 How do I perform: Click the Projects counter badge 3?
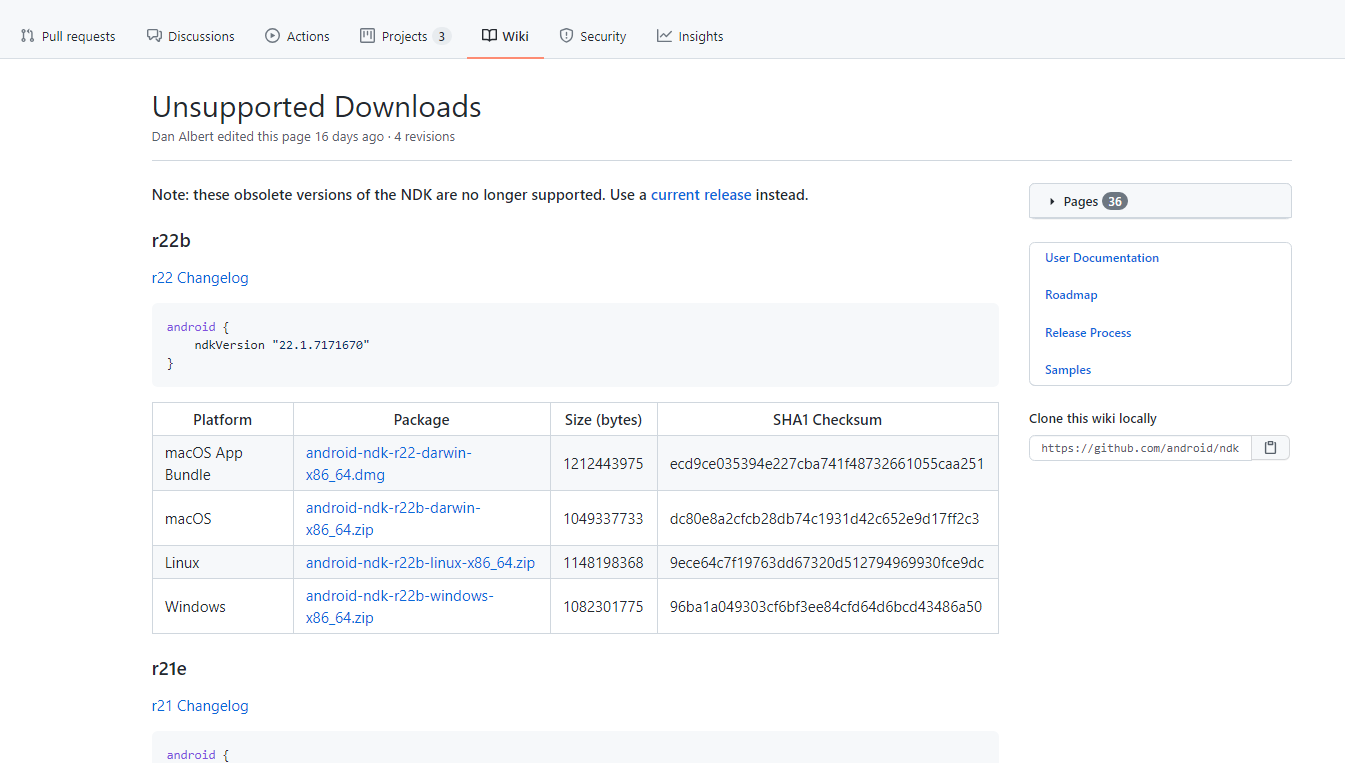442,36
